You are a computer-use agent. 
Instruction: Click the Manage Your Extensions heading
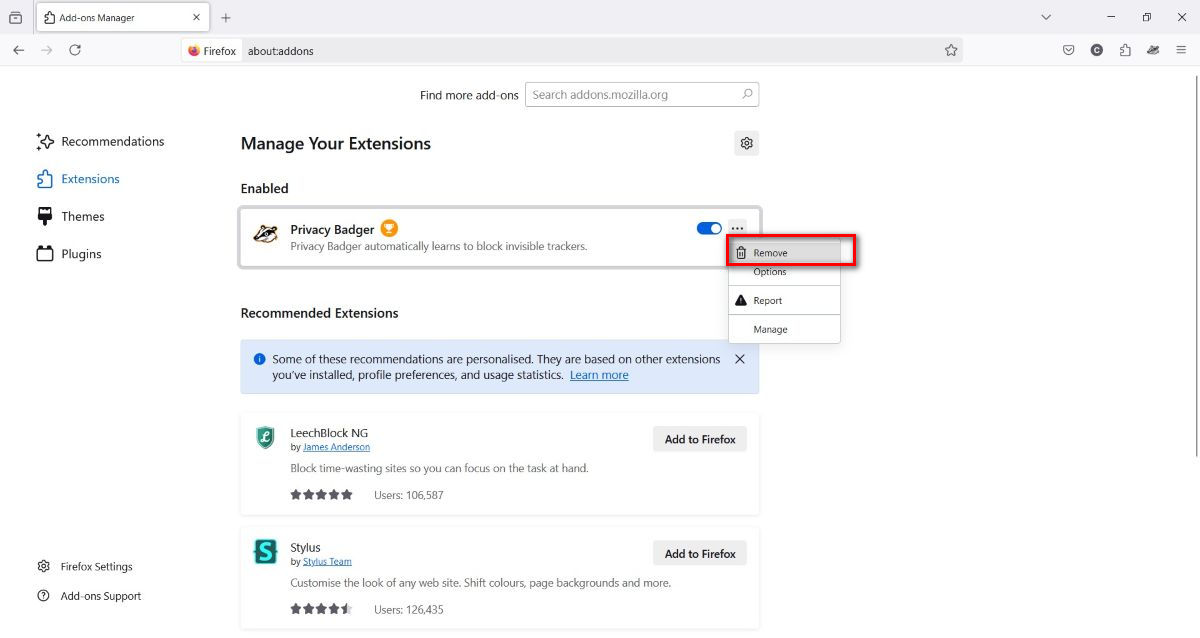pyautogui.click(x=336, y=143)
